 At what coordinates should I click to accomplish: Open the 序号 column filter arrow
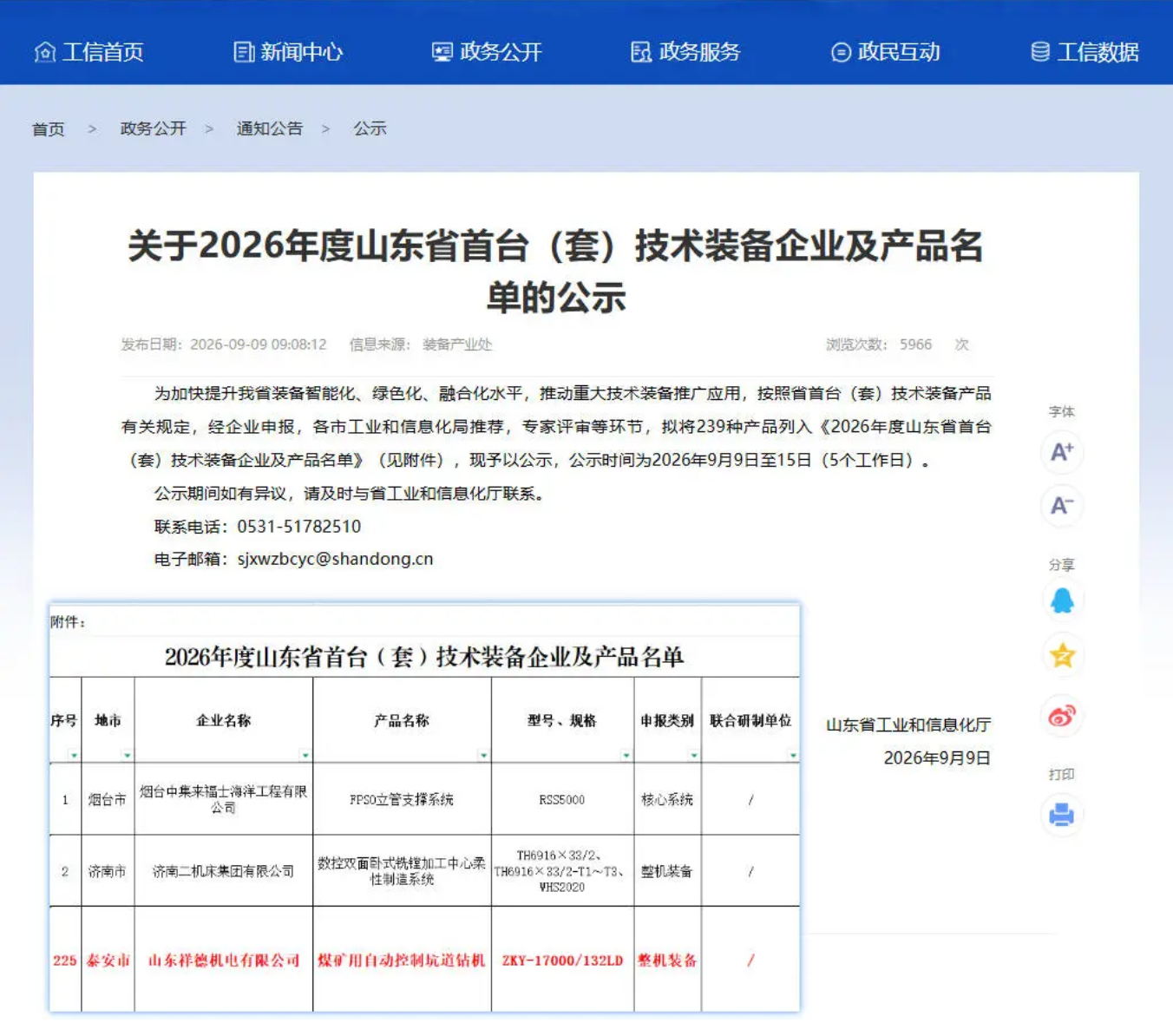[74, 756]
